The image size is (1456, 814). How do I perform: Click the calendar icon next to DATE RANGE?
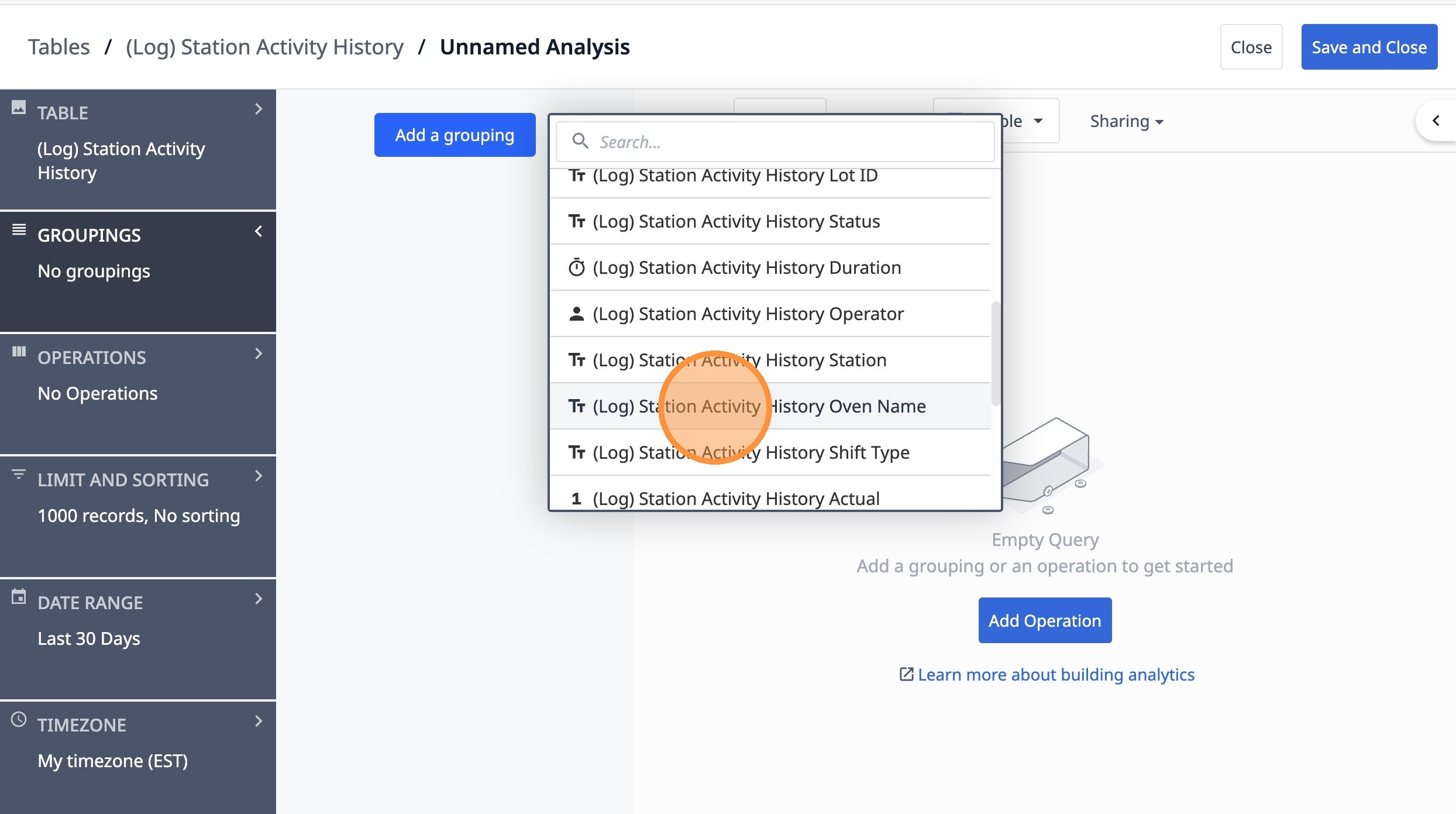click(x=19, y=597)
